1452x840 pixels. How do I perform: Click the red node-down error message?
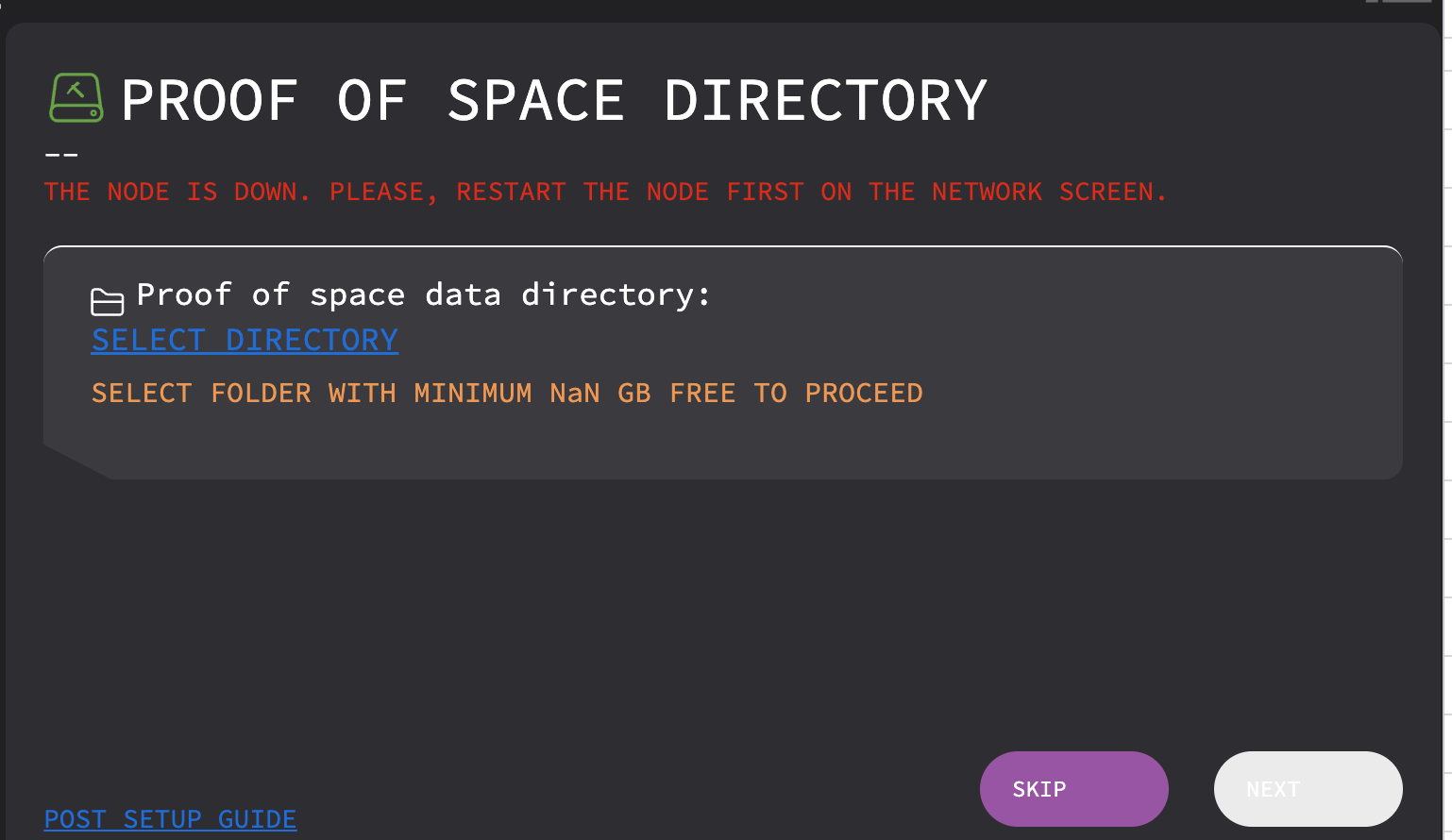604,191
